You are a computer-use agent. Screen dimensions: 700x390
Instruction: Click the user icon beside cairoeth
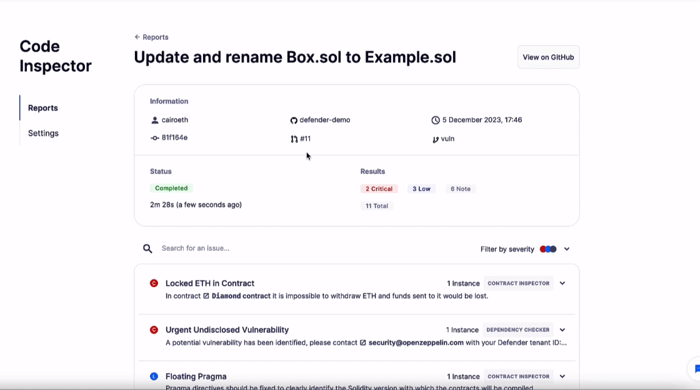155,120
